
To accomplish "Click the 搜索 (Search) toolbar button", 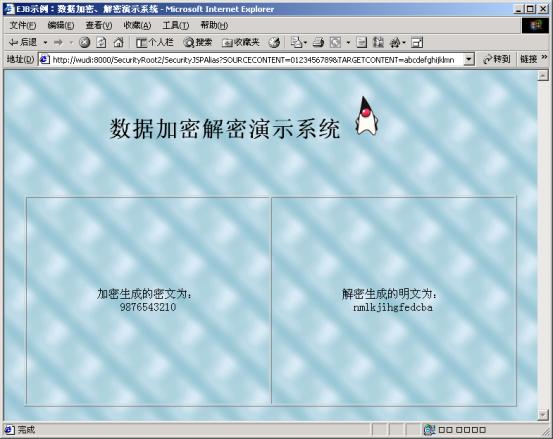I will (x=198, y=43).
